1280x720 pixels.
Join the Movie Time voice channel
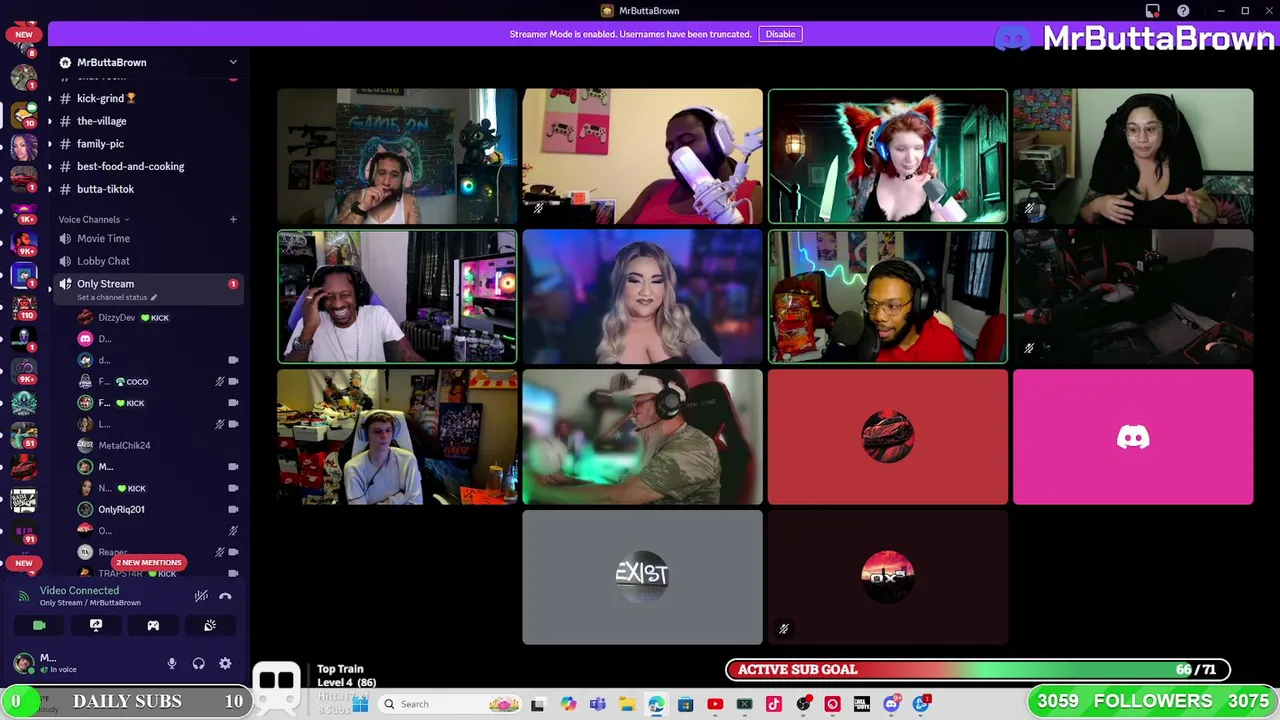103,238
